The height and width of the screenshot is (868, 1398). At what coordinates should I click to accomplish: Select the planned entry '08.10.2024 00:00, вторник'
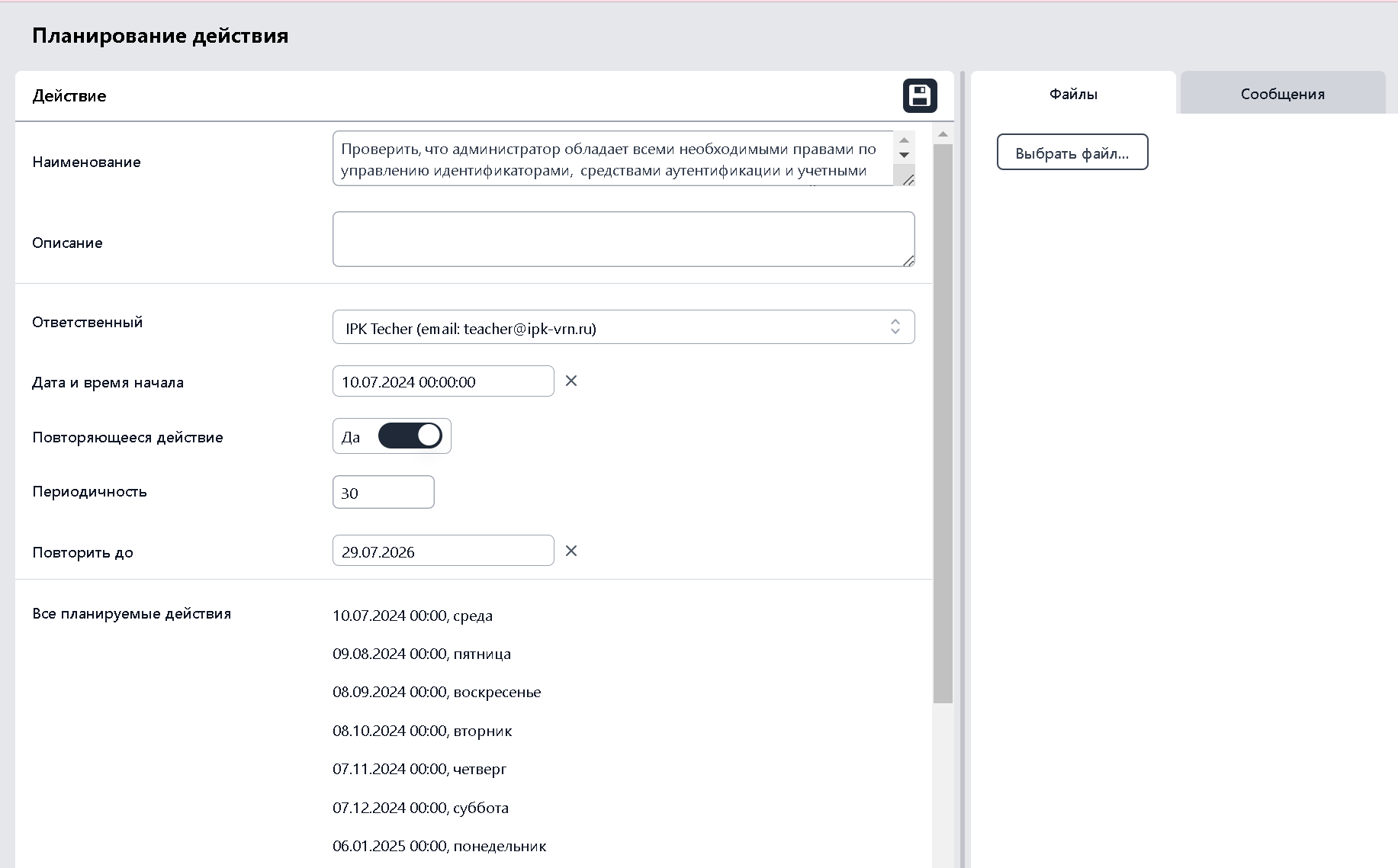point(423,731)
